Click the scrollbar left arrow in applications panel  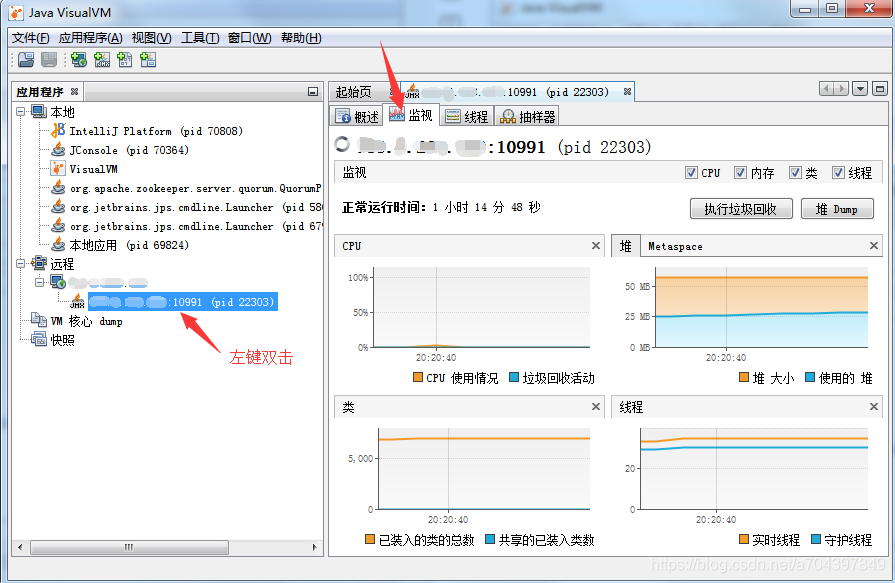(20, 547)
